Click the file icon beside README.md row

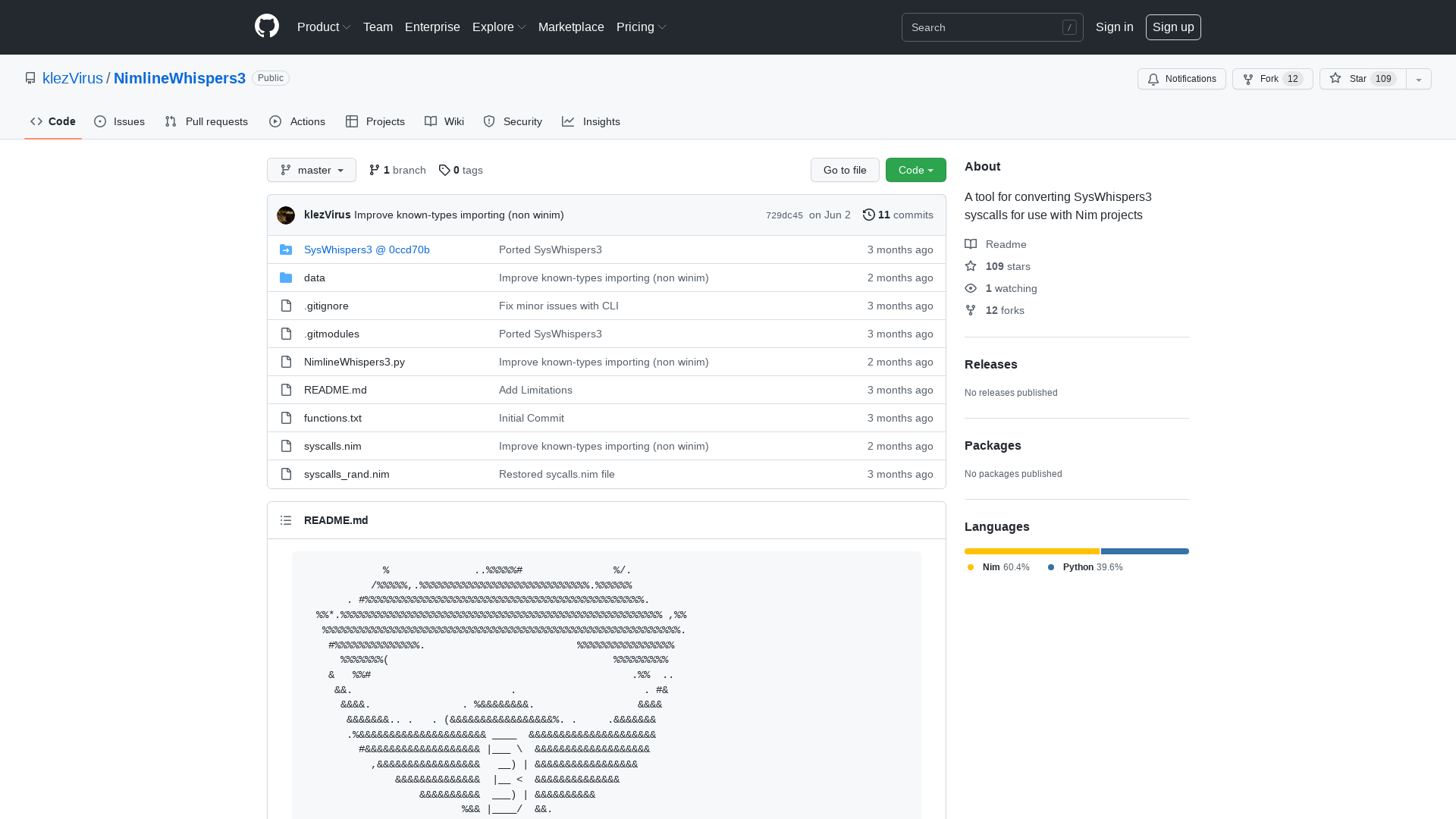(286, 390)
